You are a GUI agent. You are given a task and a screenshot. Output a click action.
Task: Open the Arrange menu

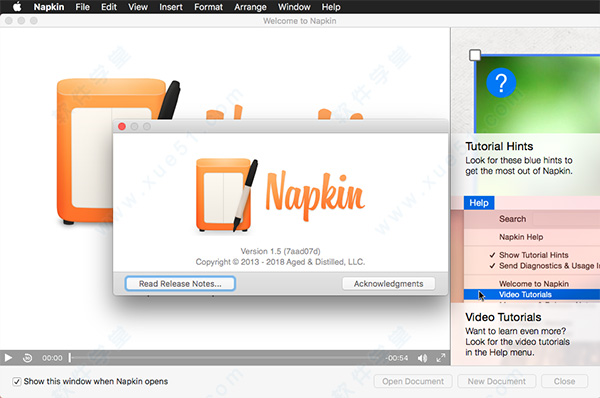coord(250,7)
